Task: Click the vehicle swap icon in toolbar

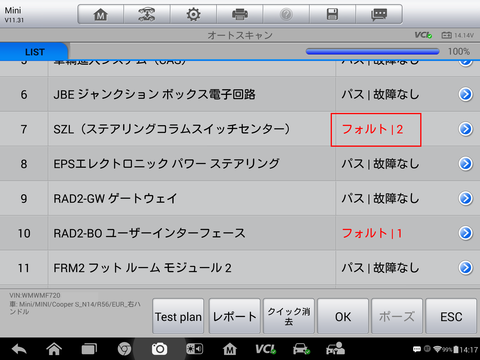Action: (x=147, y=14)
